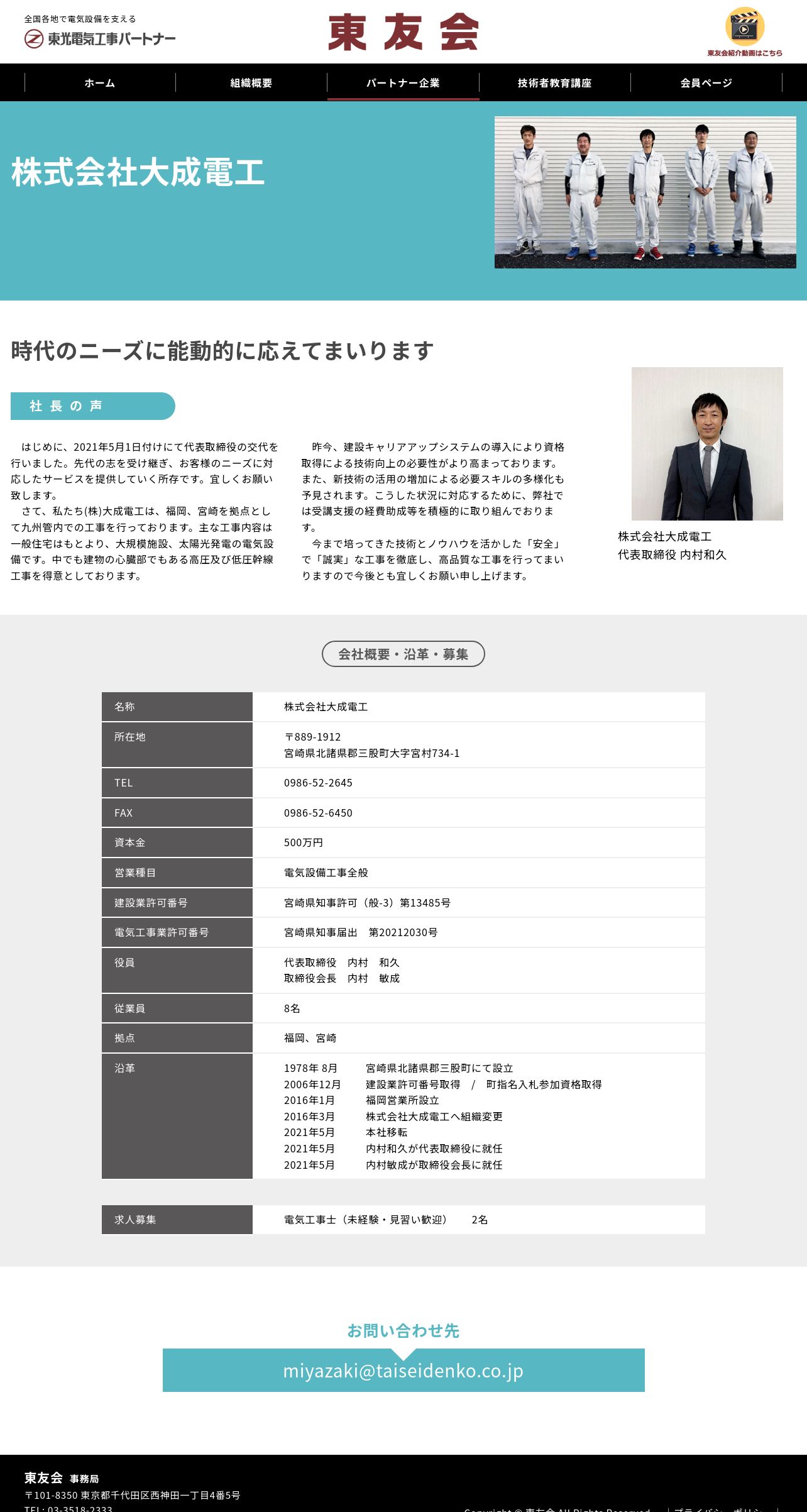The width and height of the screenshot is (807, 1512).
Task: Click the address 宮崎県北諸県郡三股町大字宮村734-1
Action: tap(372, 753)
